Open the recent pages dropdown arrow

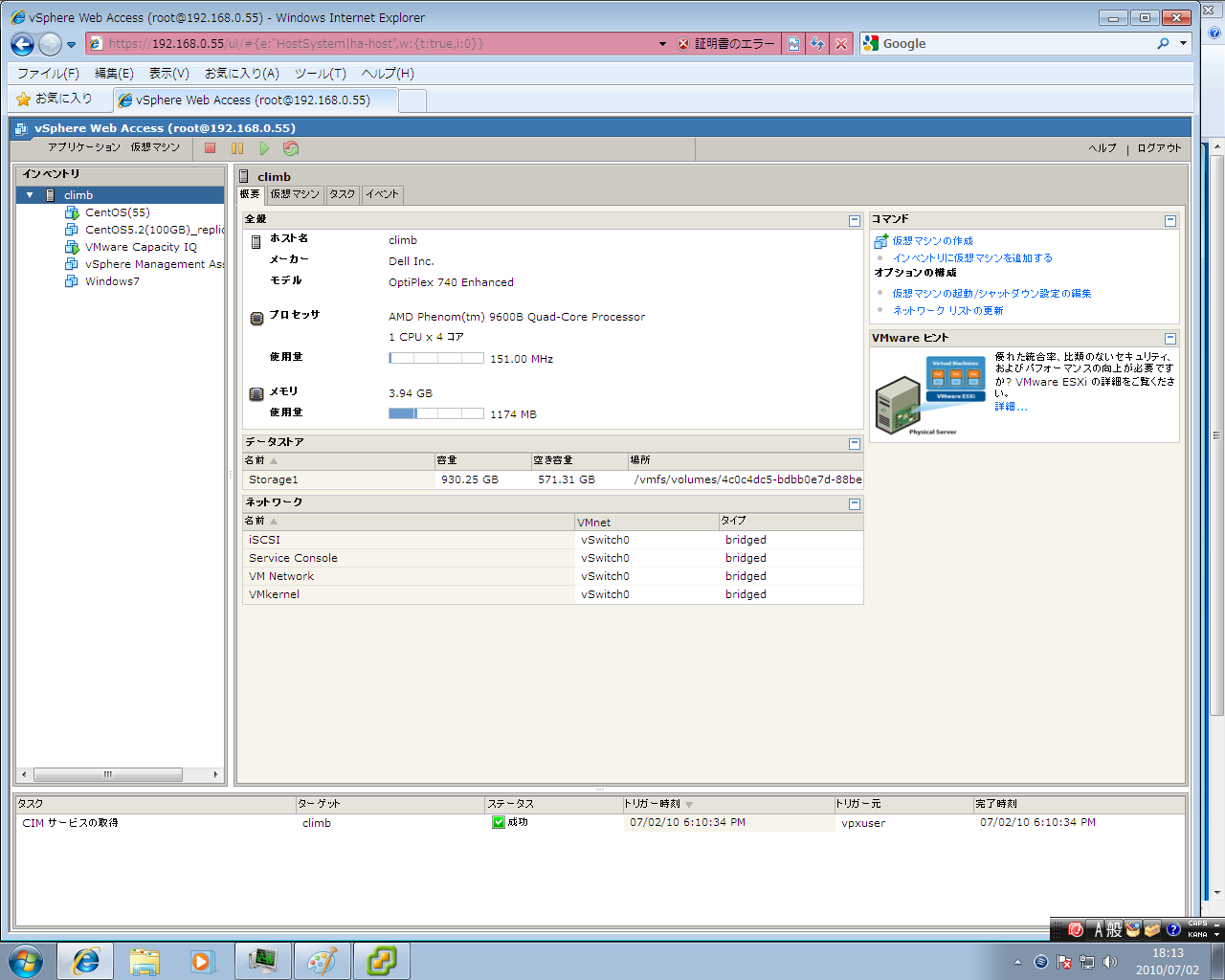click(71, 45)
